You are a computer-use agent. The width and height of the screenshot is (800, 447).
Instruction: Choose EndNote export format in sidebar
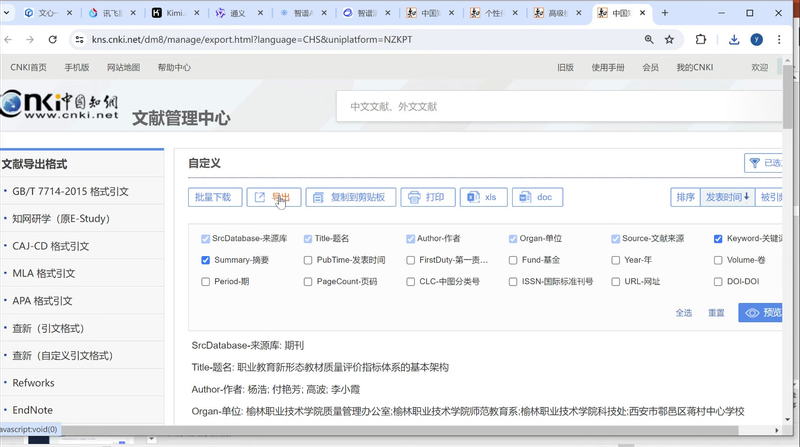click(x=32, y=410)
